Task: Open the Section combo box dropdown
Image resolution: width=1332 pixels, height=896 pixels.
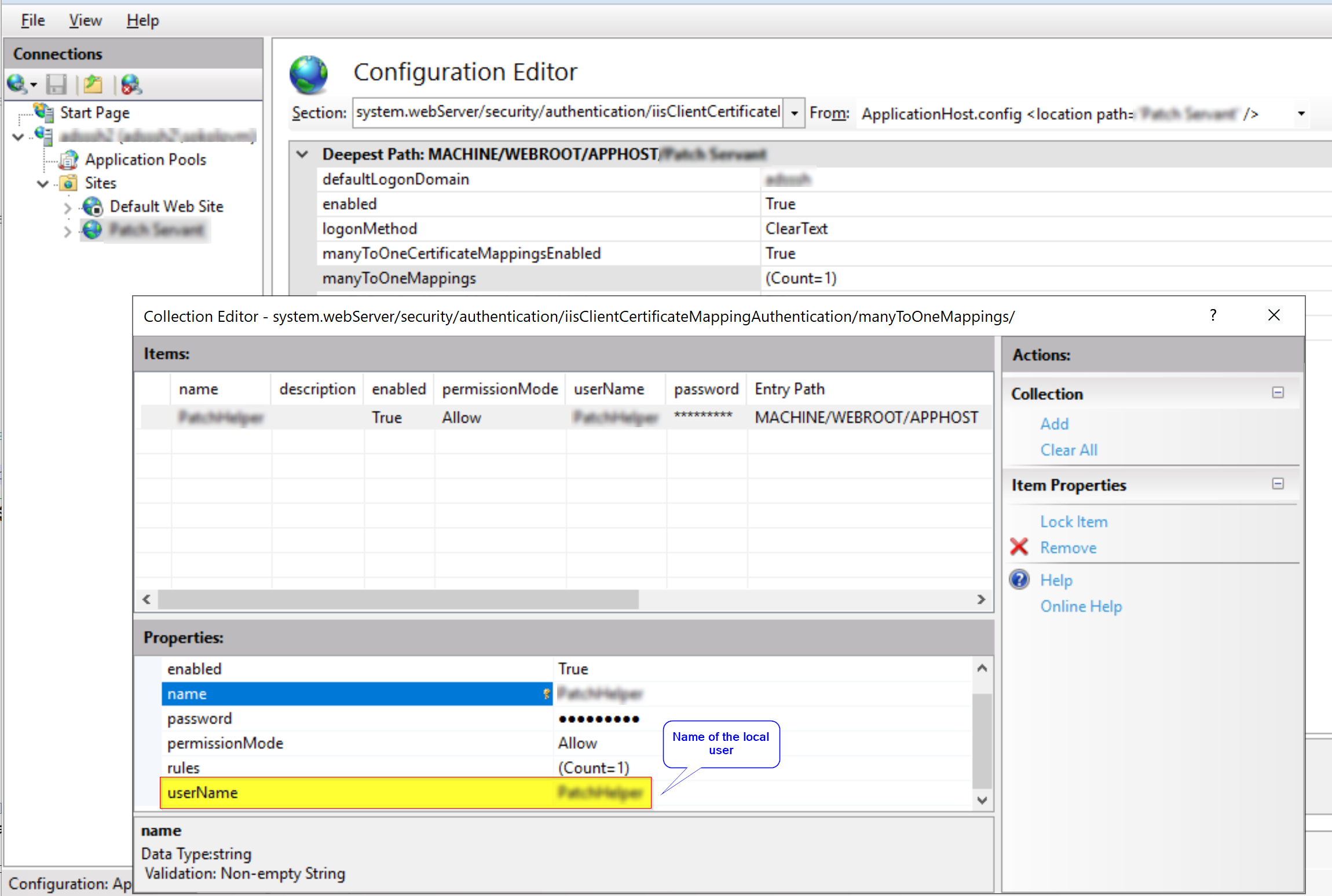Action: 793,112
